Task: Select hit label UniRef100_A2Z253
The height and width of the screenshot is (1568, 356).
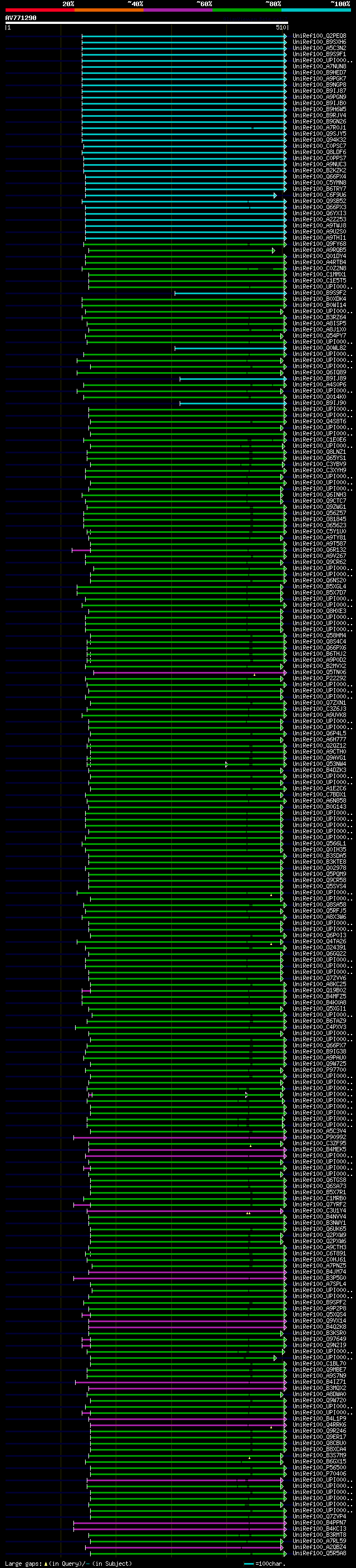Action: pyautogui.click(x=319, y=220)
